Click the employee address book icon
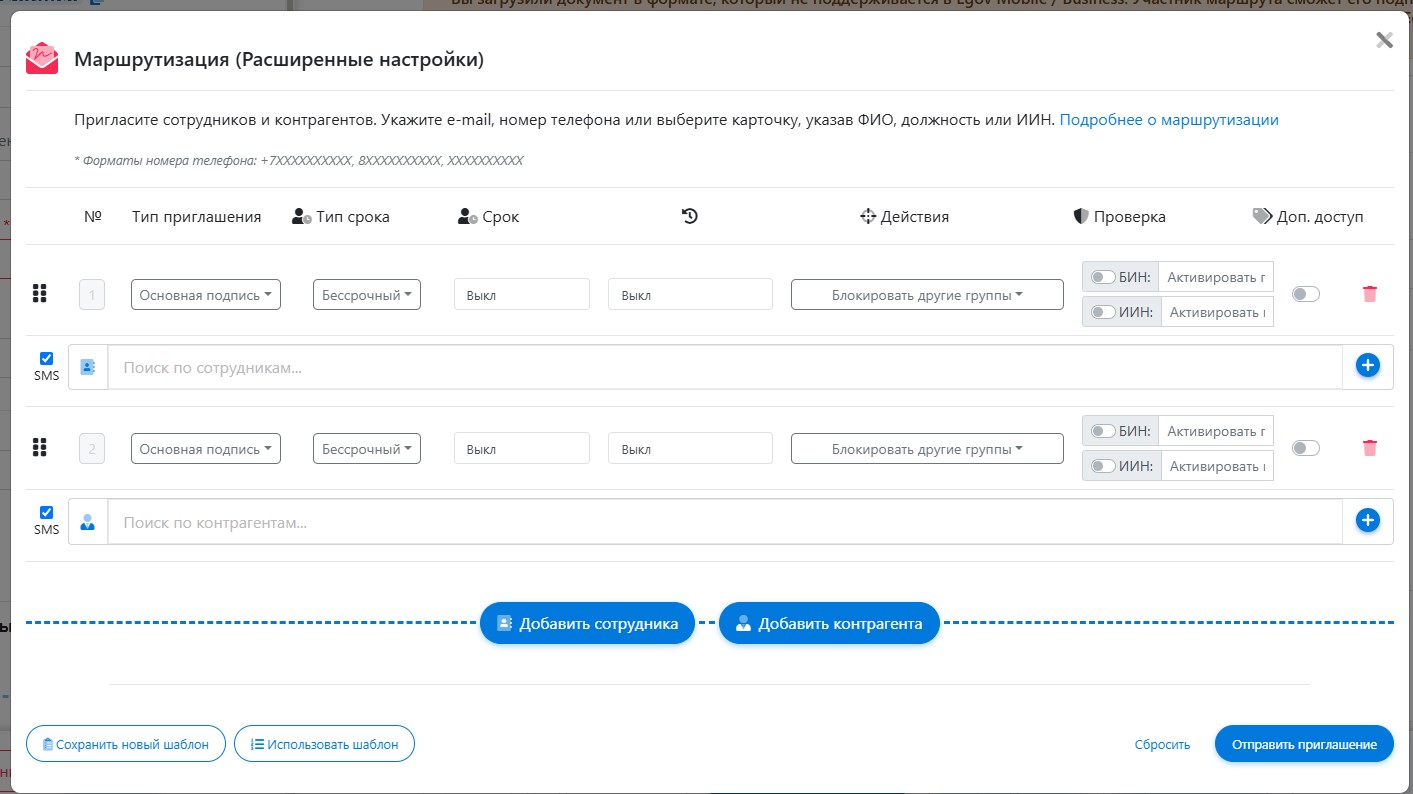Viewport: 1413px width, 794px height. point(88,367)
